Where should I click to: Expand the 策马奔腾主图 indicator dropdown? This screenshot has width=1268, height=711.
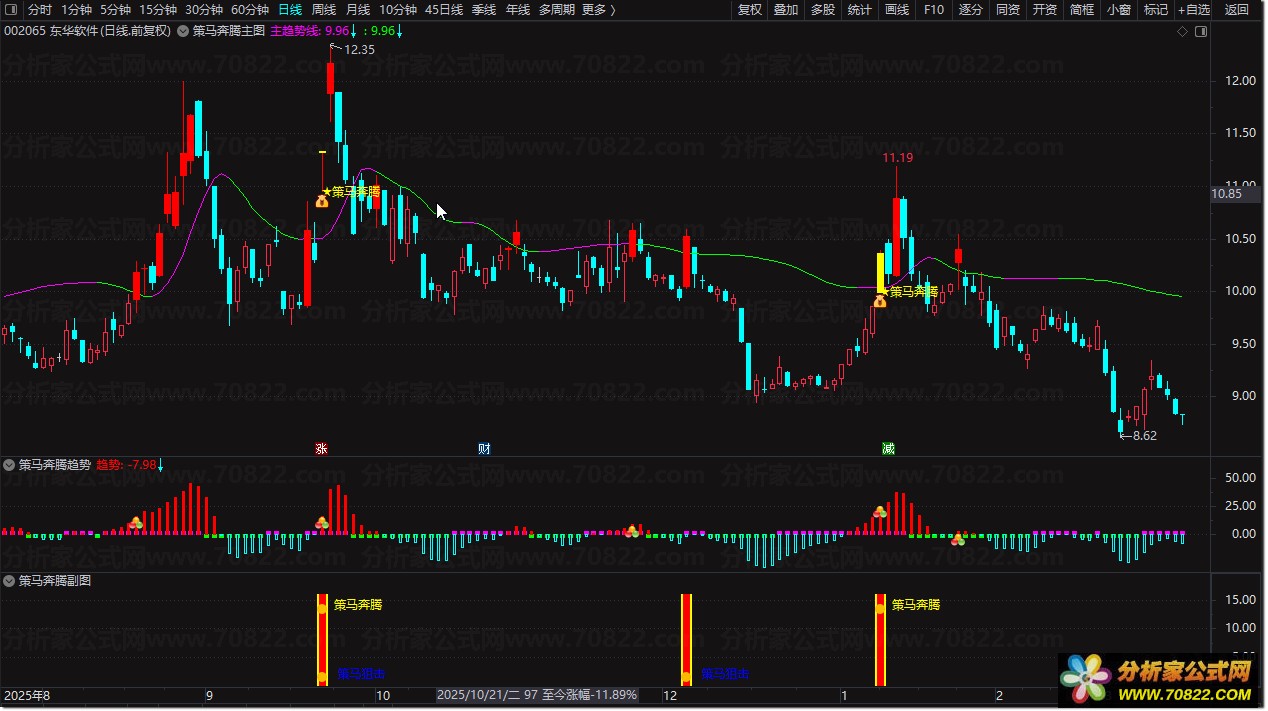click(x=183, y=31)
